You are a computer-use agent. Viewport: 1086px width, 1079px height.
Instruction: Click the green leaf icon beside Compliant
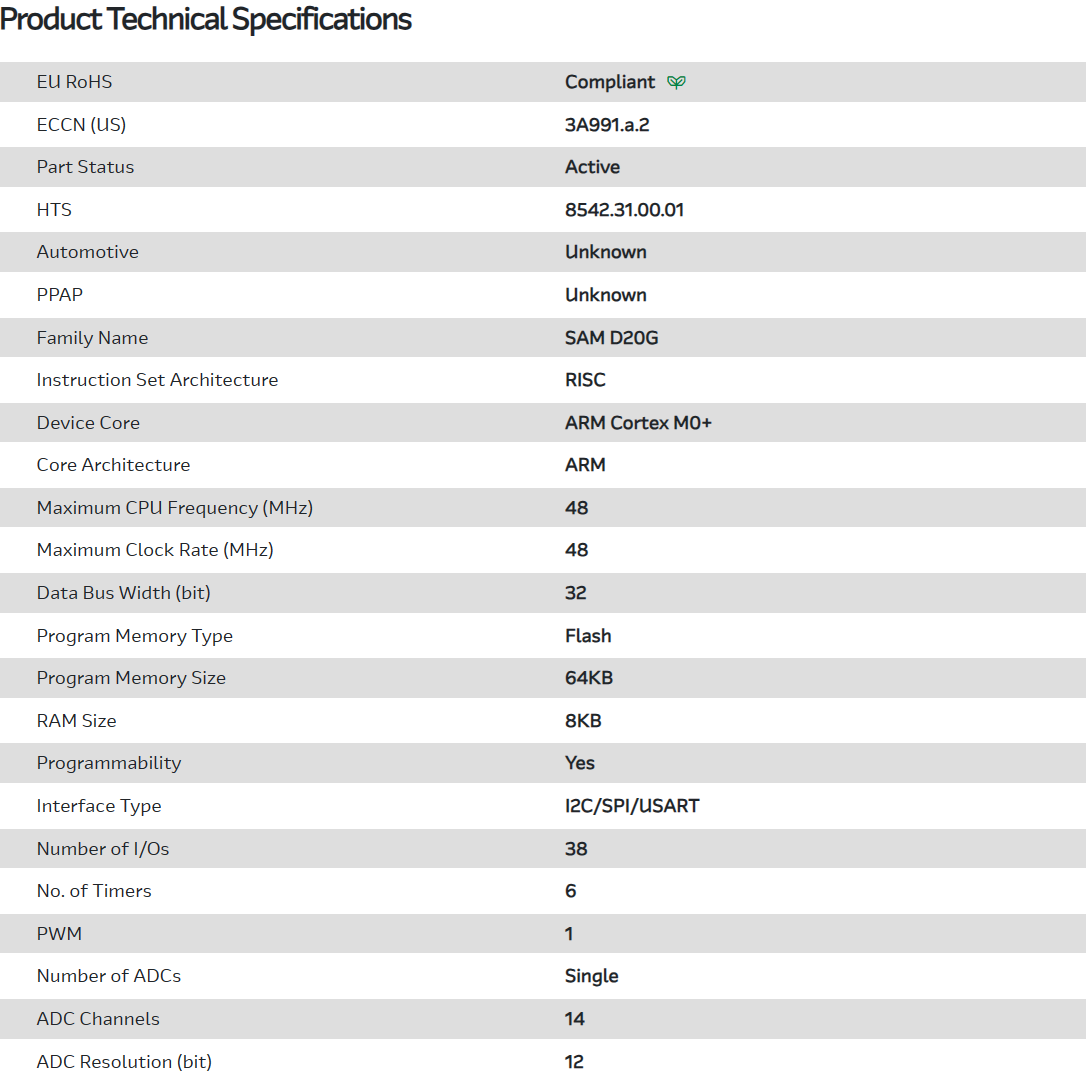[677, 82]
